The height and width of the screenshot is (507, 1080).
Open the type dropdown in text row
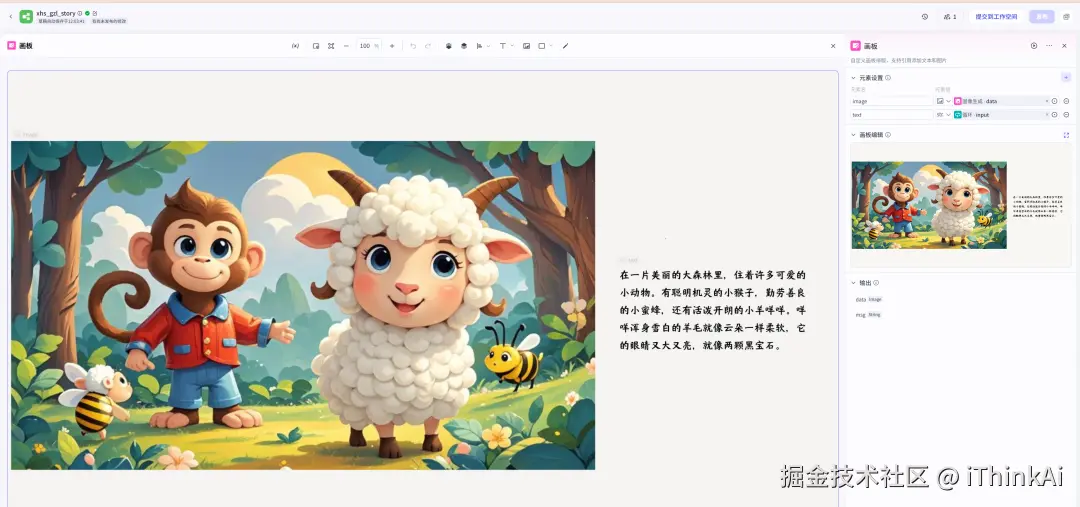point(944,115)
